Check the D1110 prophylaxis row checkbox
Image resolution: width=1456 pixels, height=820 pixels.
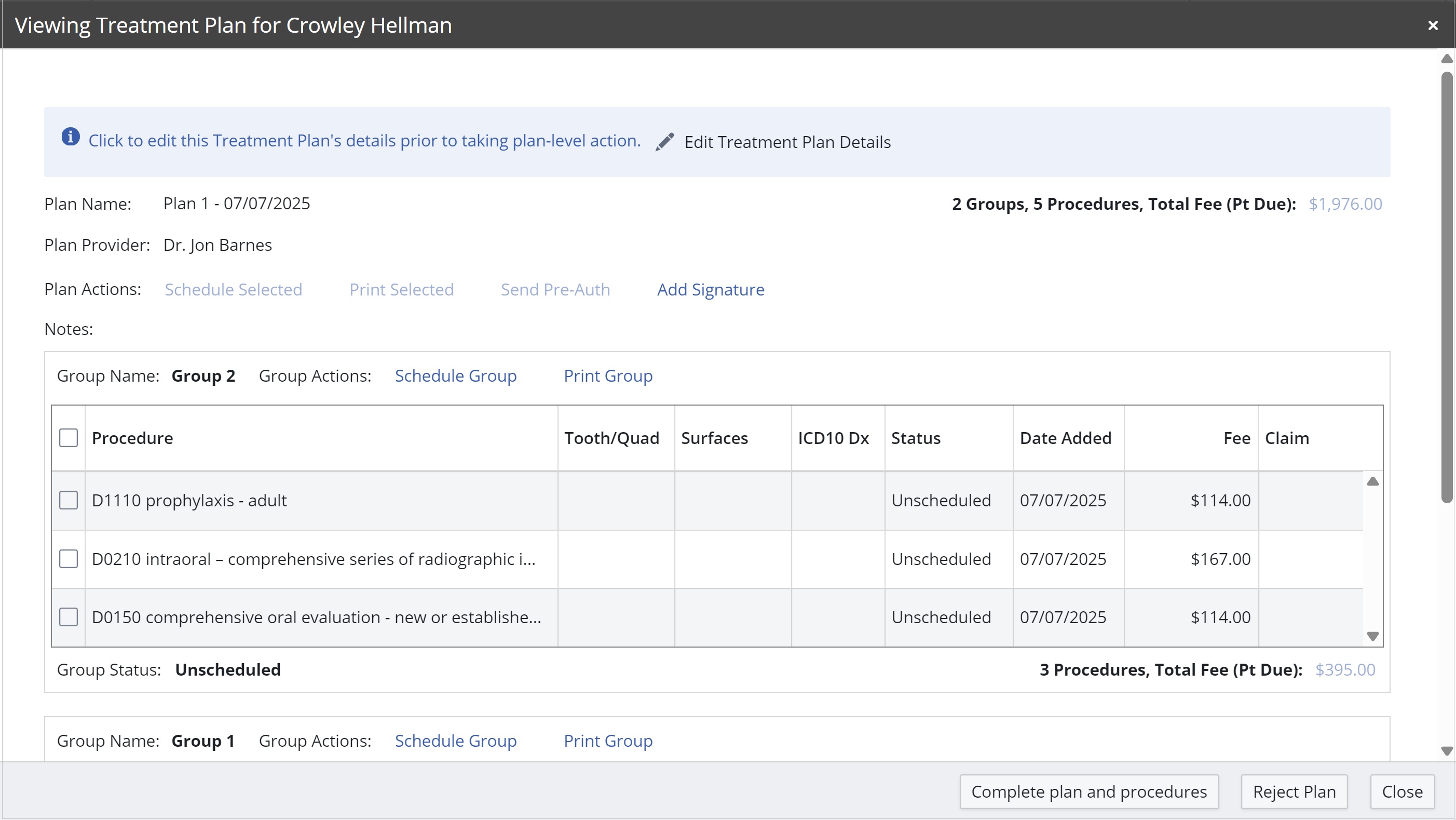pyautogui.click(x=69, y=501)
